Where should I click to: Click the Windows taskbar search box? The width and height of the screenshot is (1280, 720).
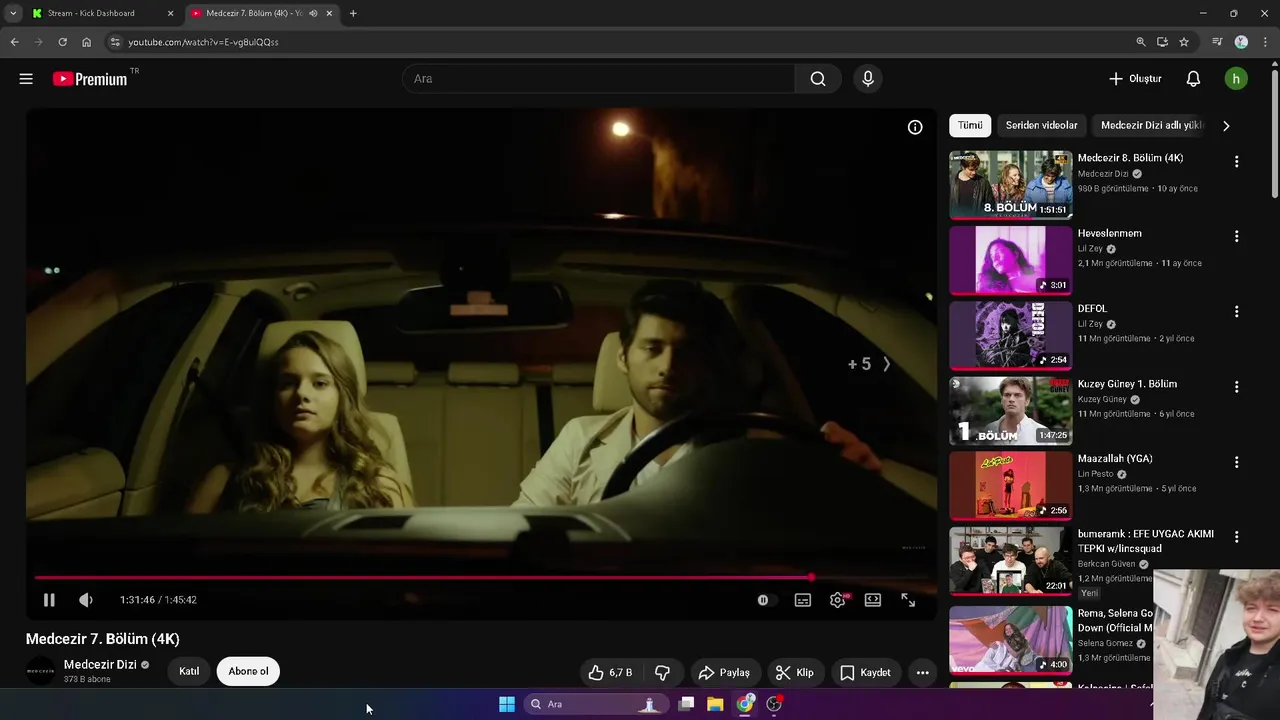click(595, 704)
